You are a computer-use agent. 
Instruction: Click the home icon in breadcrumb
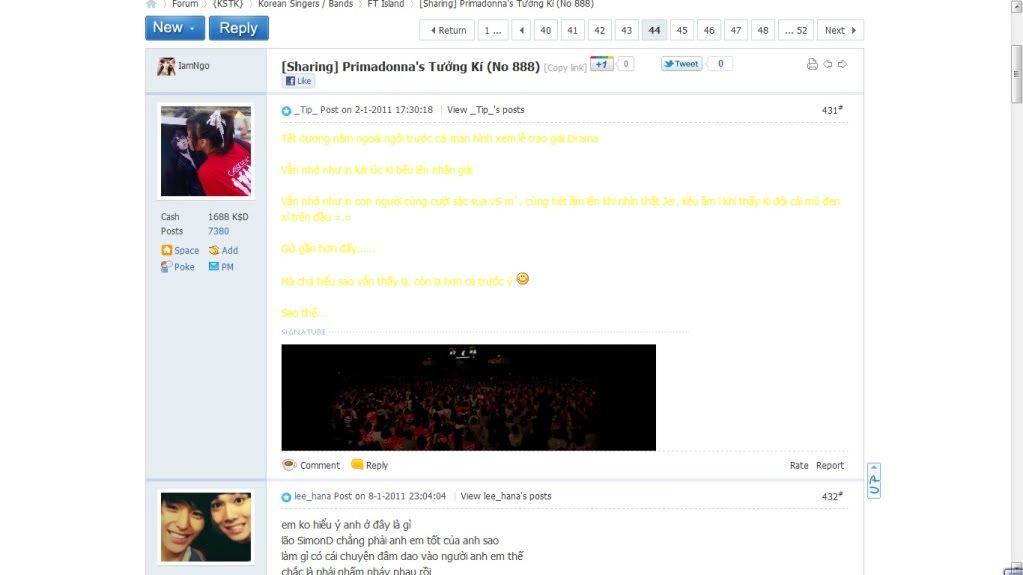(x=151, y=4)
